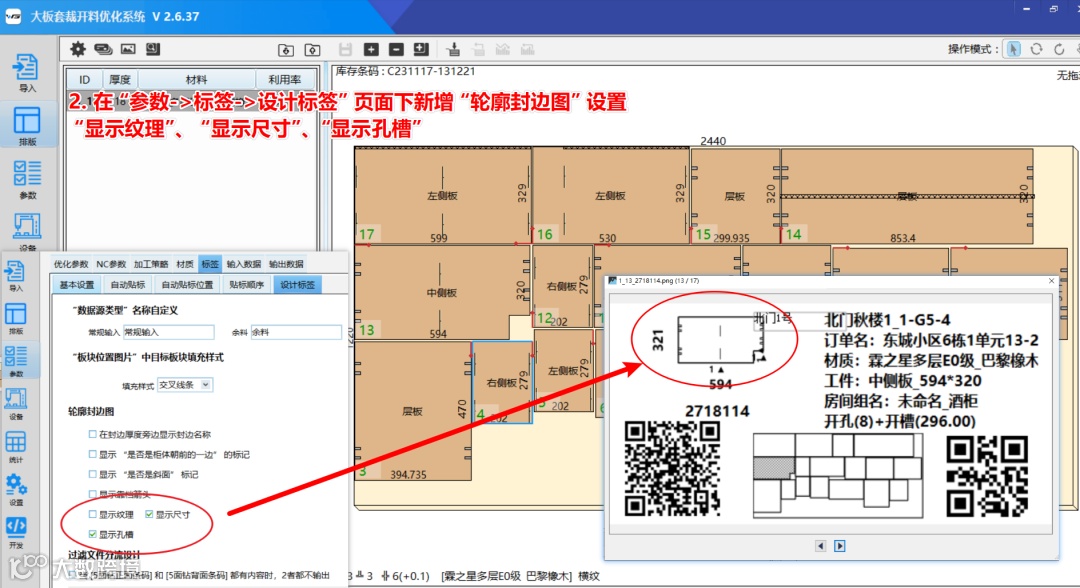Click the board position thumbnail on label

point(838,475)
